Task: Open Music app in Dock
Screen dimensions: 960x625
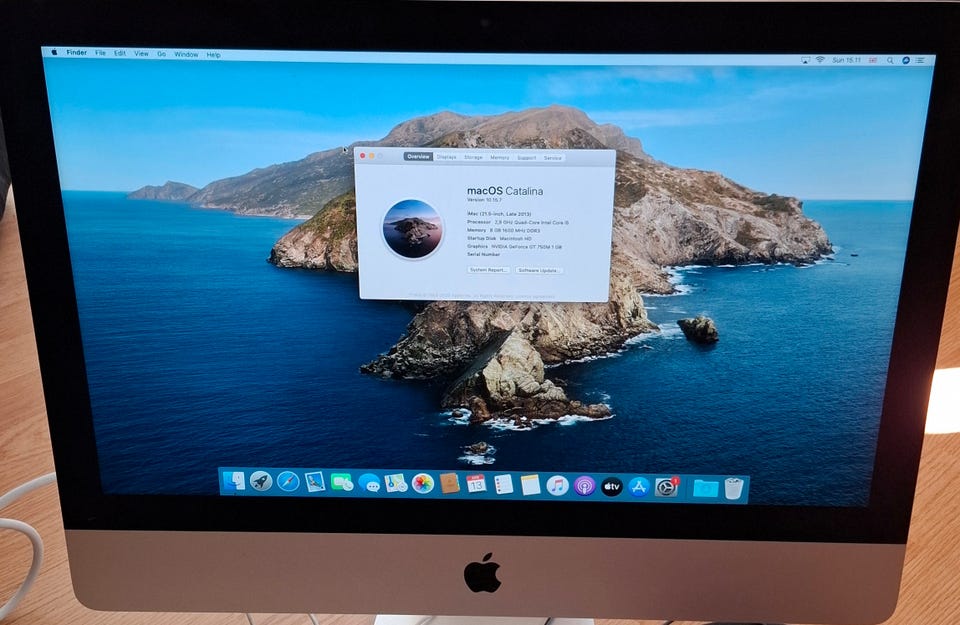Action: coord(557,486)
